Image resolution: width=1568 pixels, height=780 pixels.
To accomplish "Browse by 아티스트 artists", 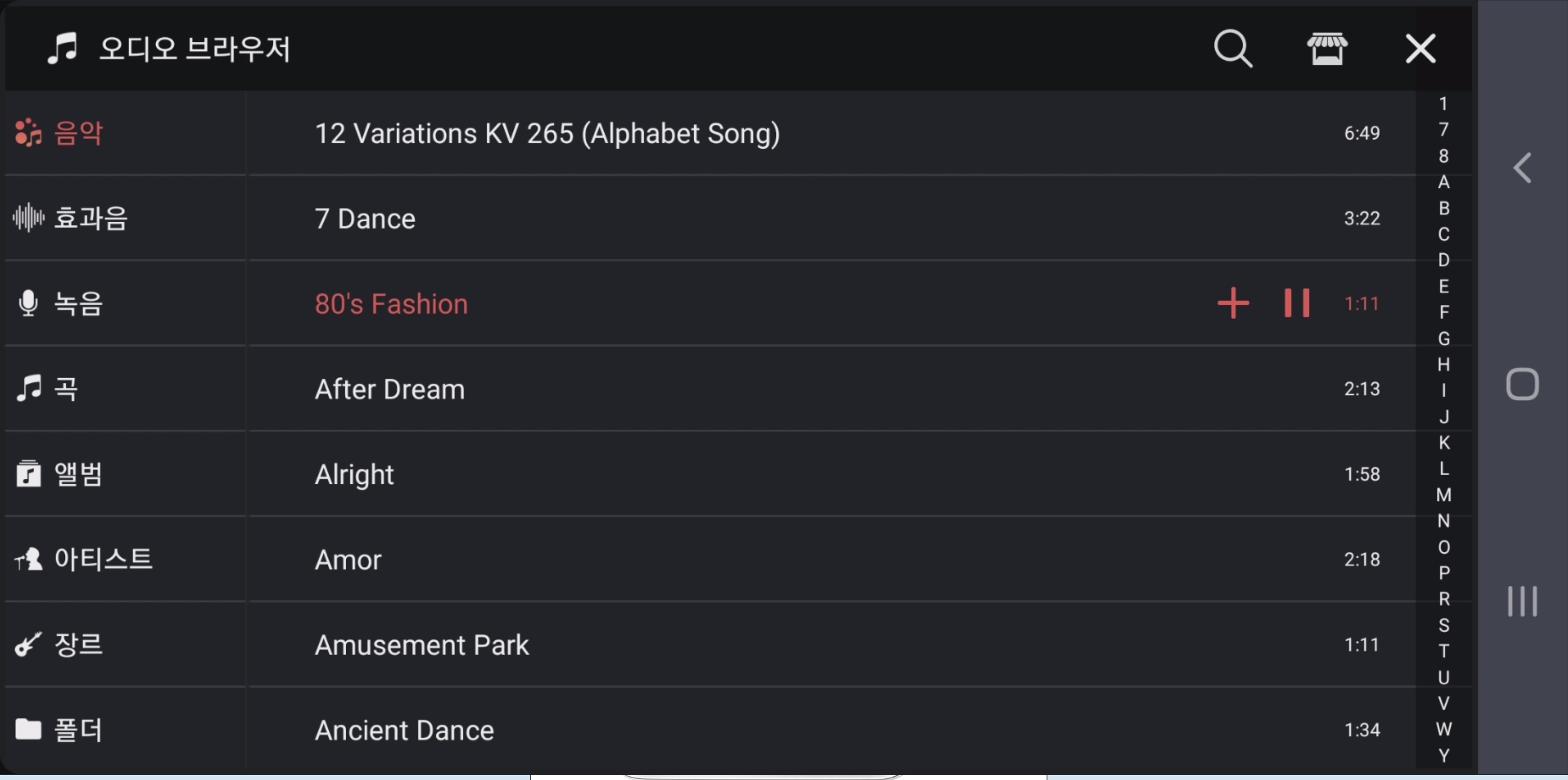I will pyautogui.click(x=102, y=559).
